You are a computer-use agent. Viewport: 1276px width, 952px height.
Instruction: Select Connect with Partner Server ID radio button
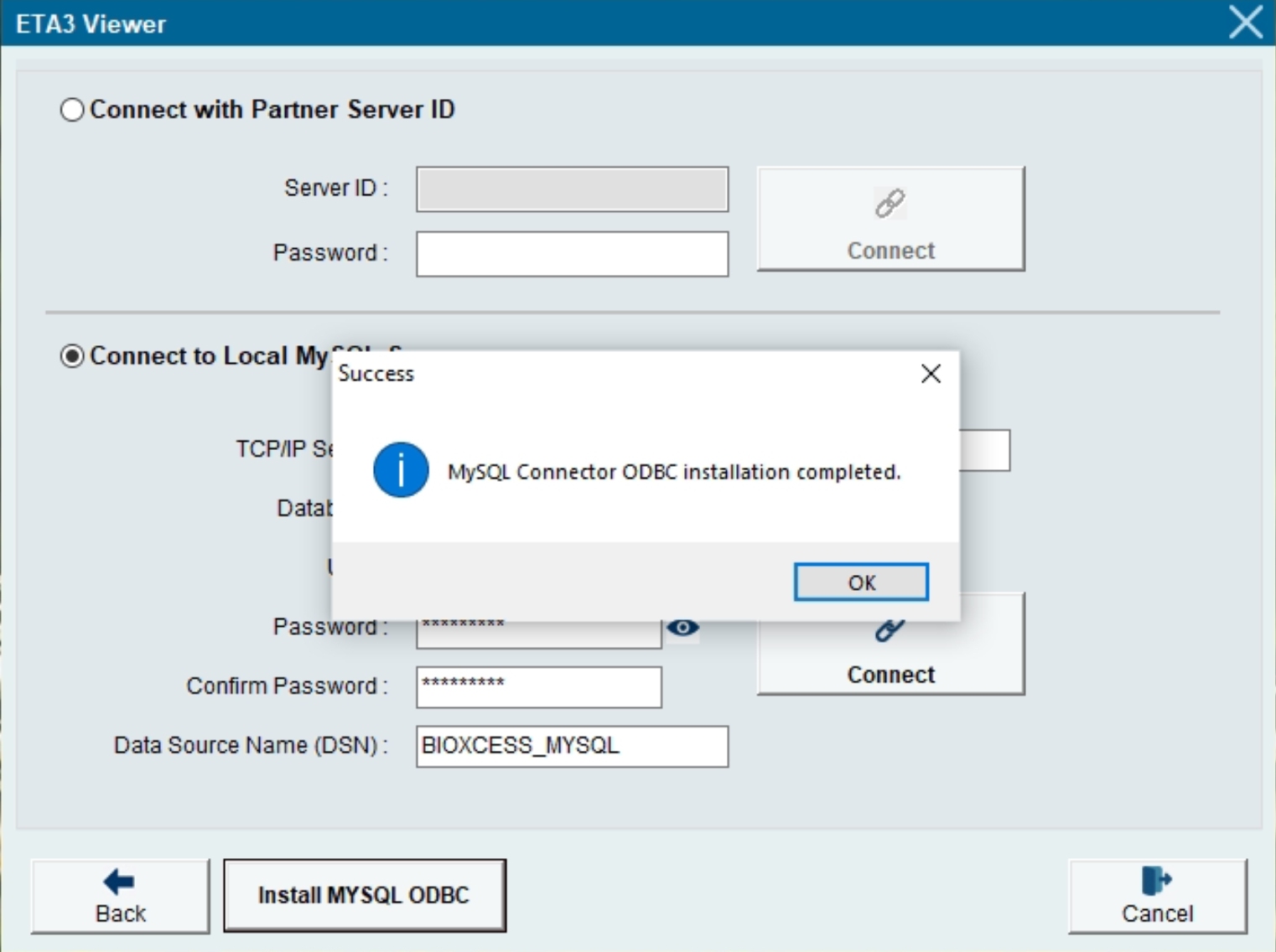pyautogui.click(x=72, y=110)
